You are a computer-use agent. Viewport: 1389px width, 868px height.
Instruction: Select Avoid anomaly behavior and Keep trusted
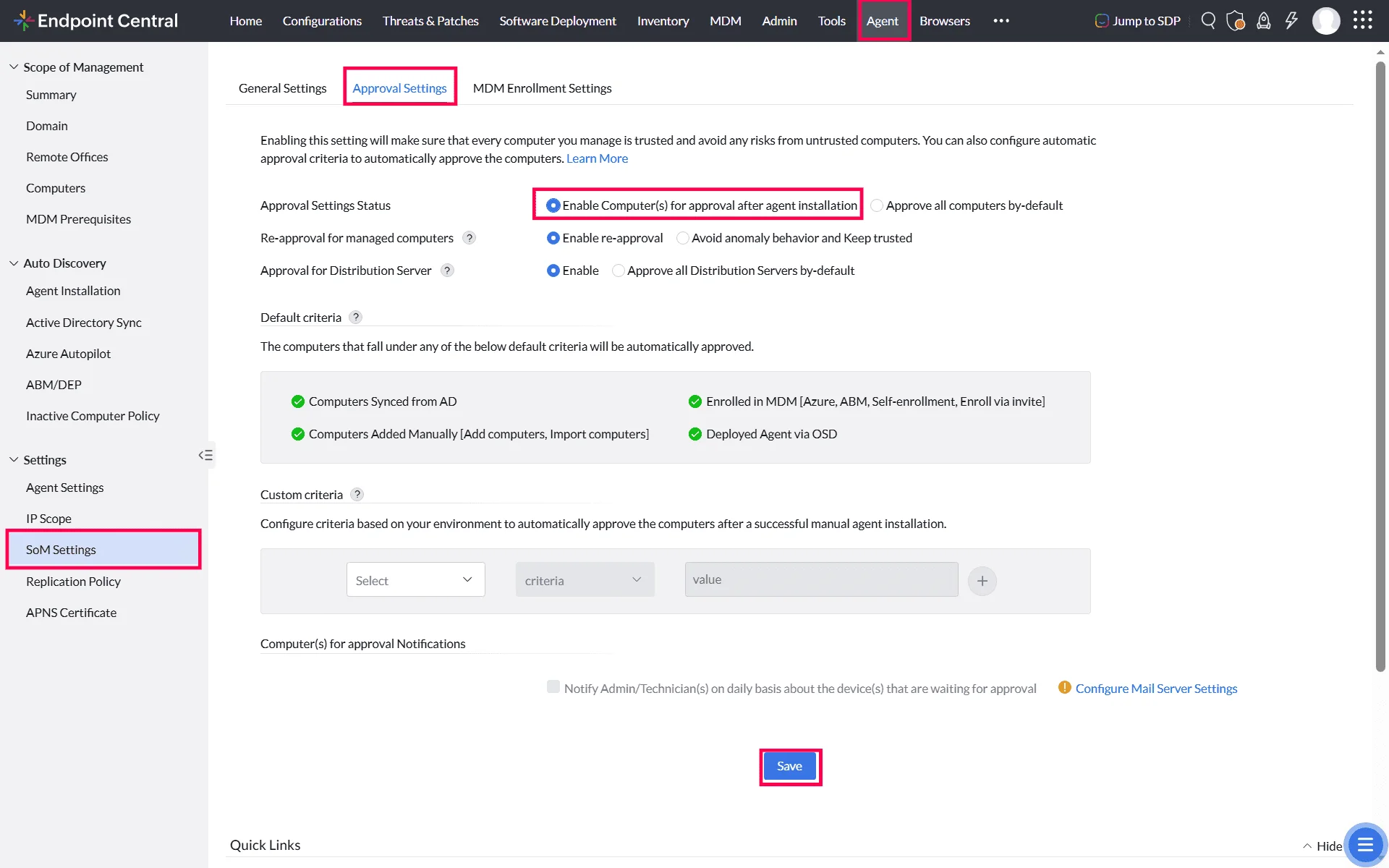click(682, 238)
